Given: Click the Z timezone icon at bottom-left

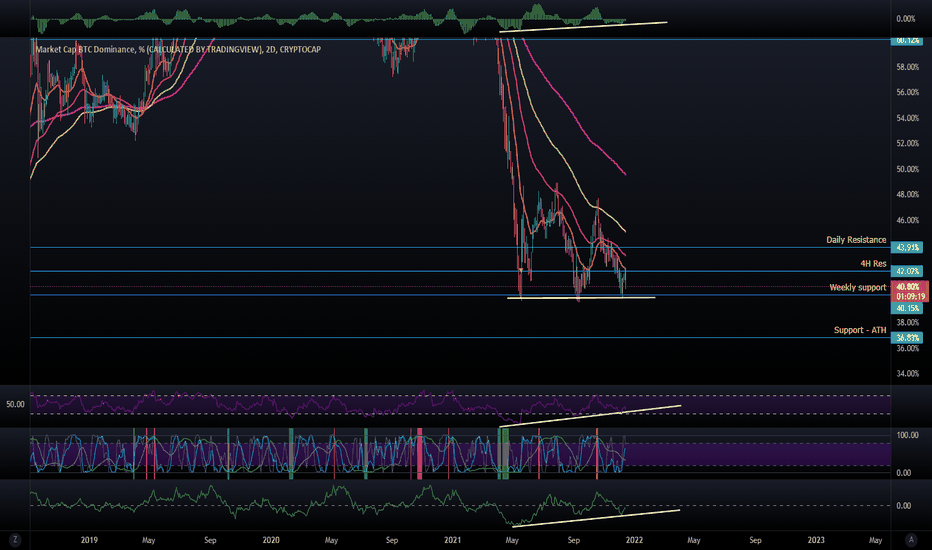Looking at the screenshot, I should (15, 540).
